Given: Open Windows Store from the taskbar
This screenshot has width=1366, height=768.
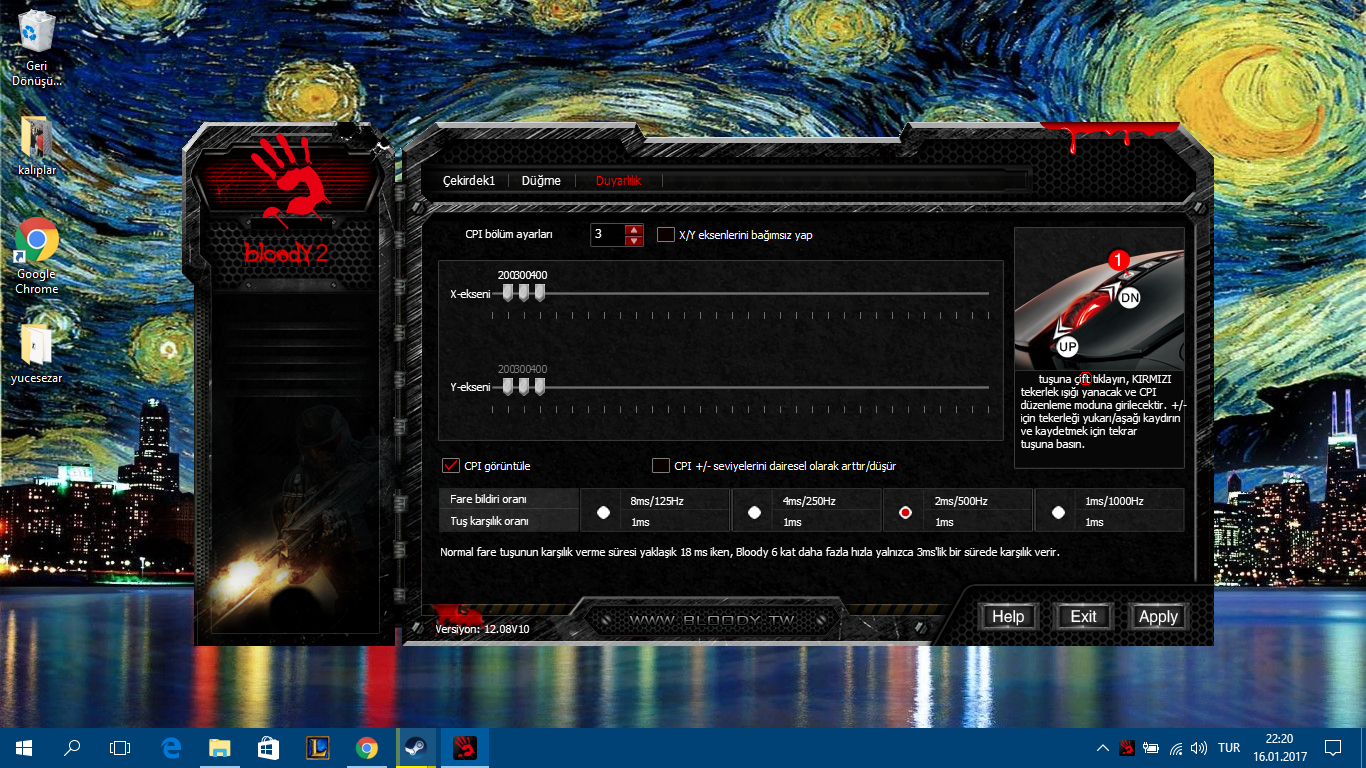Looking at the screenshot, I should pyautogui.click(x=268, y=748).
